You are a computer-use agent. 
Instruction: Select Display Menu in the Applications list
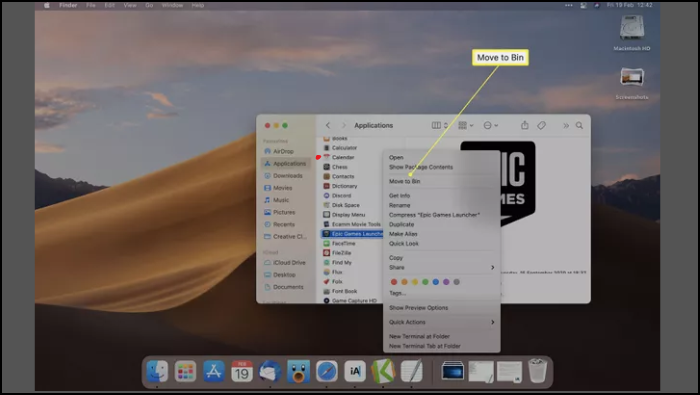344,215
